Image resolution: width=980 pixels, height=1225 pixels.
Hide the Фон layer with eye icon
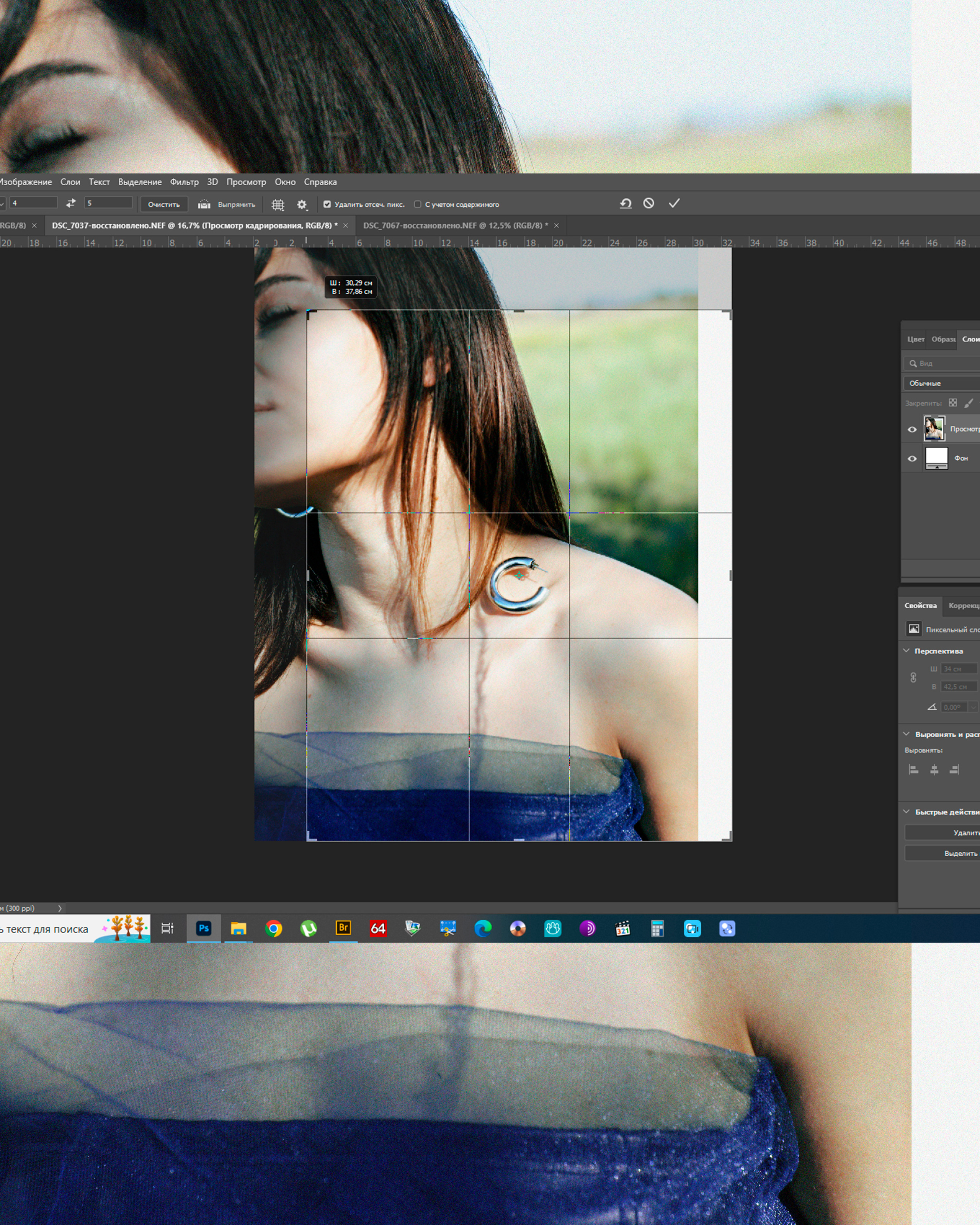point(912,459)
